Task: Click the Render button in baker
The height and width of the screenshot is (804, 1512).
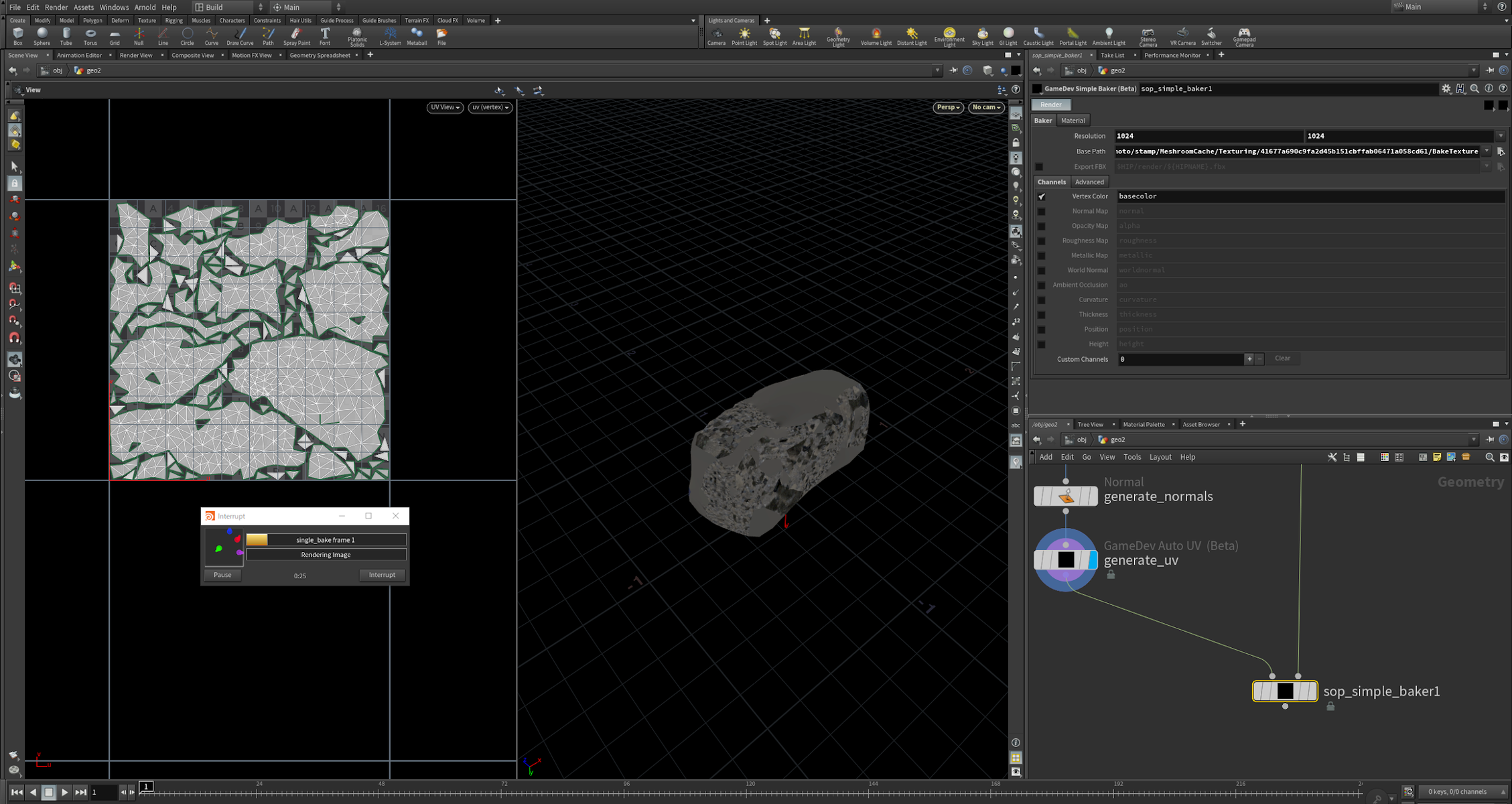Action: click(x=1050, y=105)
